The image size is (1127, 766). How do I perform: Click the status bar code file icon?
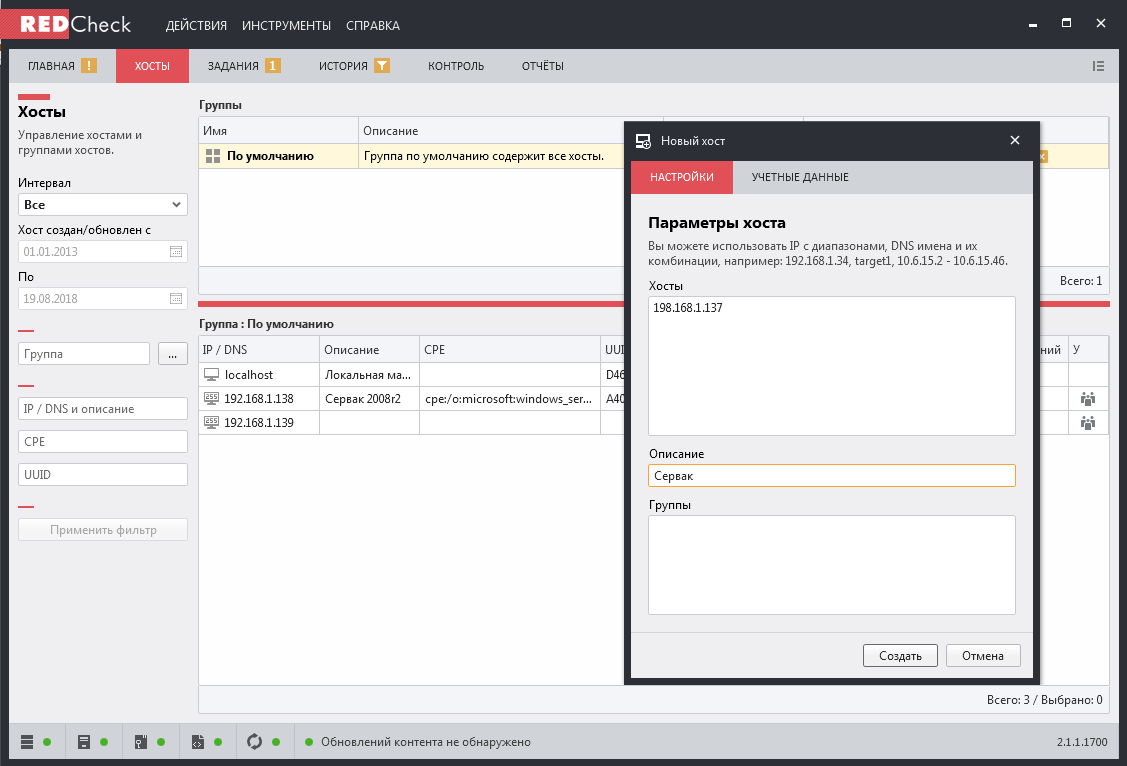tap(198, 742)
